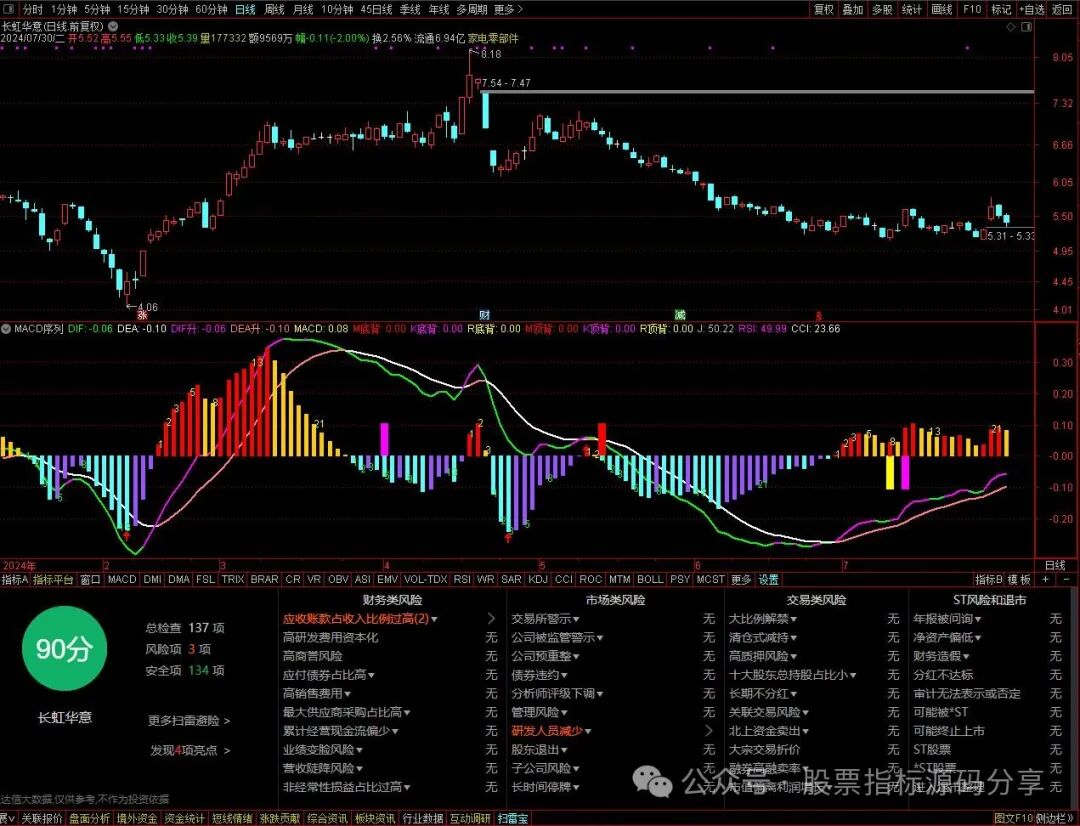Expand the 大比例解禁 dropdown

pos(763,619)
